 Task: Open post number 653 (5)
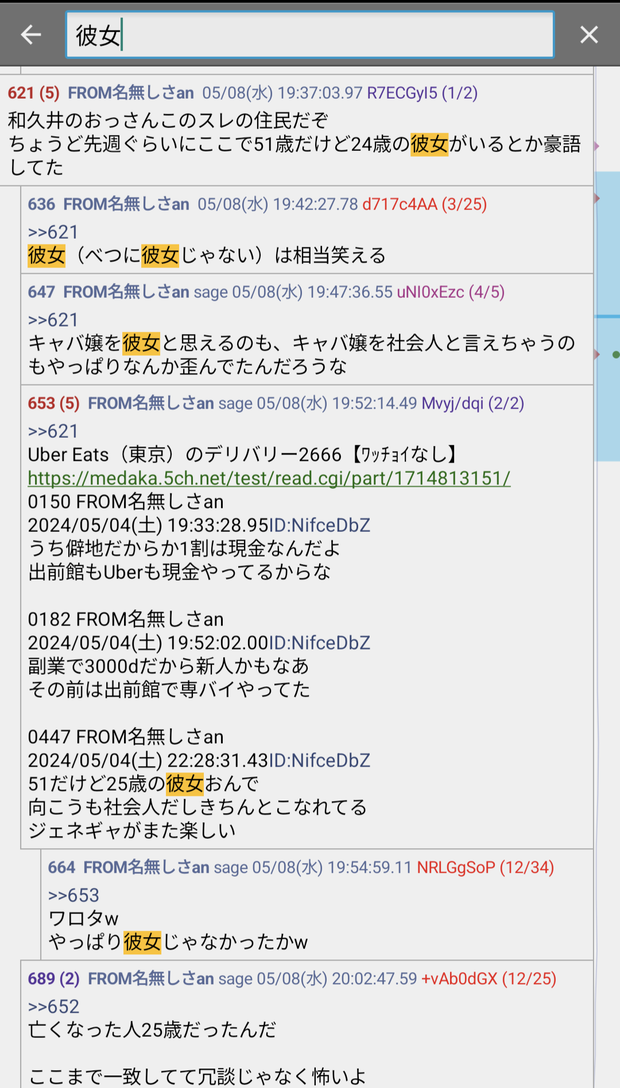[53, 403]
